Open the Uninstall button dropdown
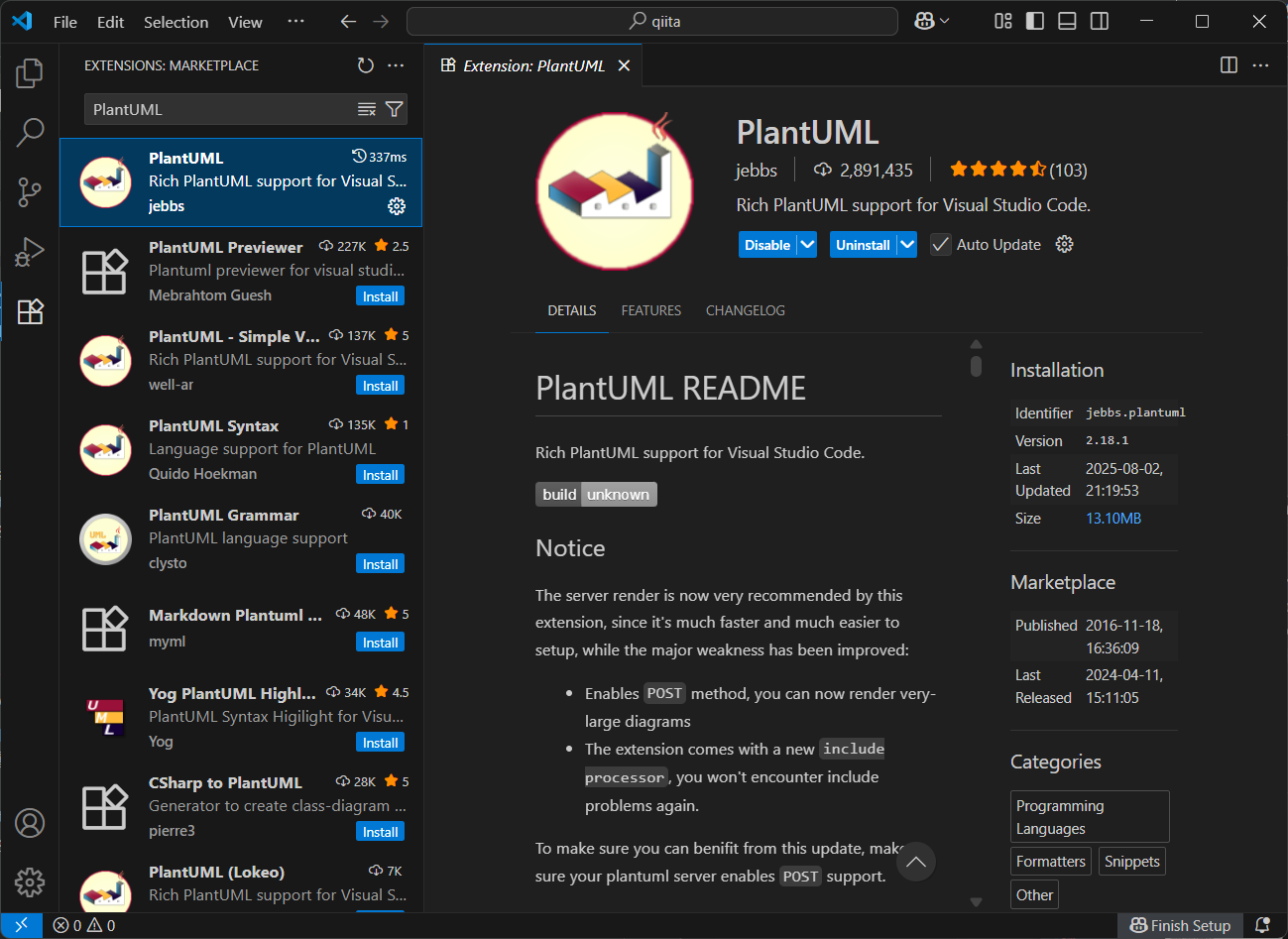Screen dimensions: 1288x939 pyautogui.click(x=907, y=244)
